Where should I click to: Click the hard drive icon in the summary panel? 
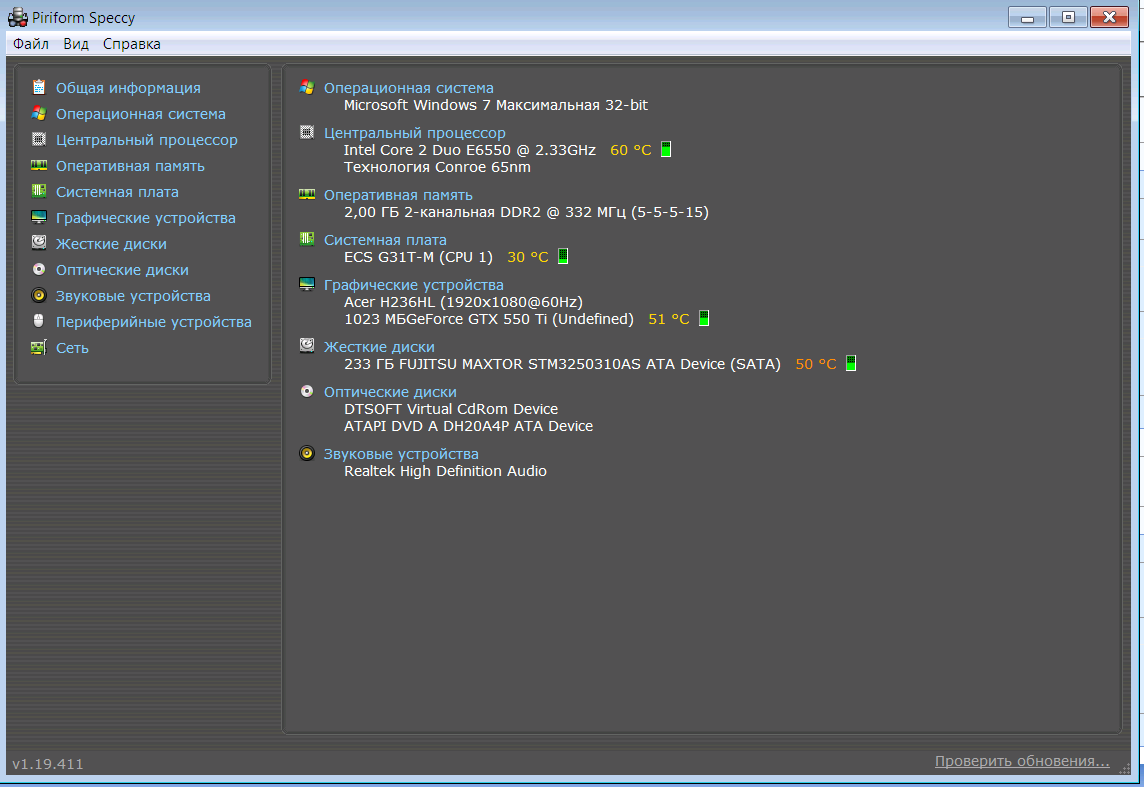tap(307, 346)
